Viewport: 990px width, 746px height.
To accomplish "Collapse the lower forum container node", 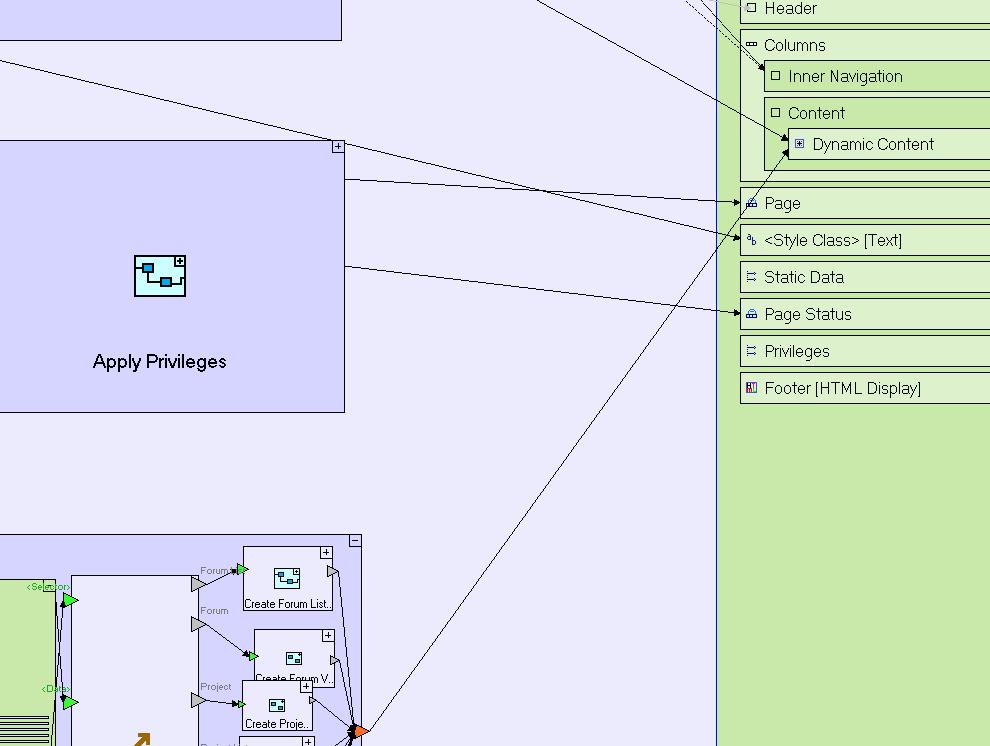I will [x=355, y=541].
